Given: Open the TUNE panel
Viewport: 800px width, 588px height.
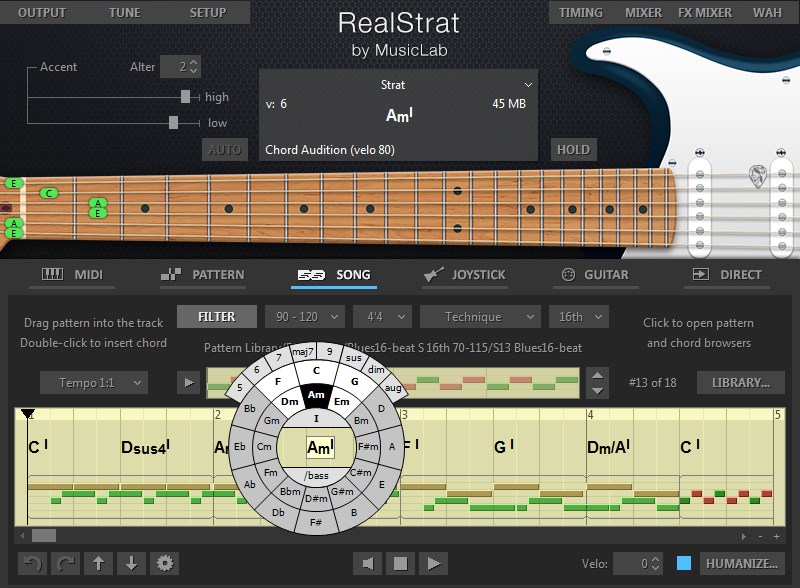Looking at the screenshot, I should (x=124, y=12).
